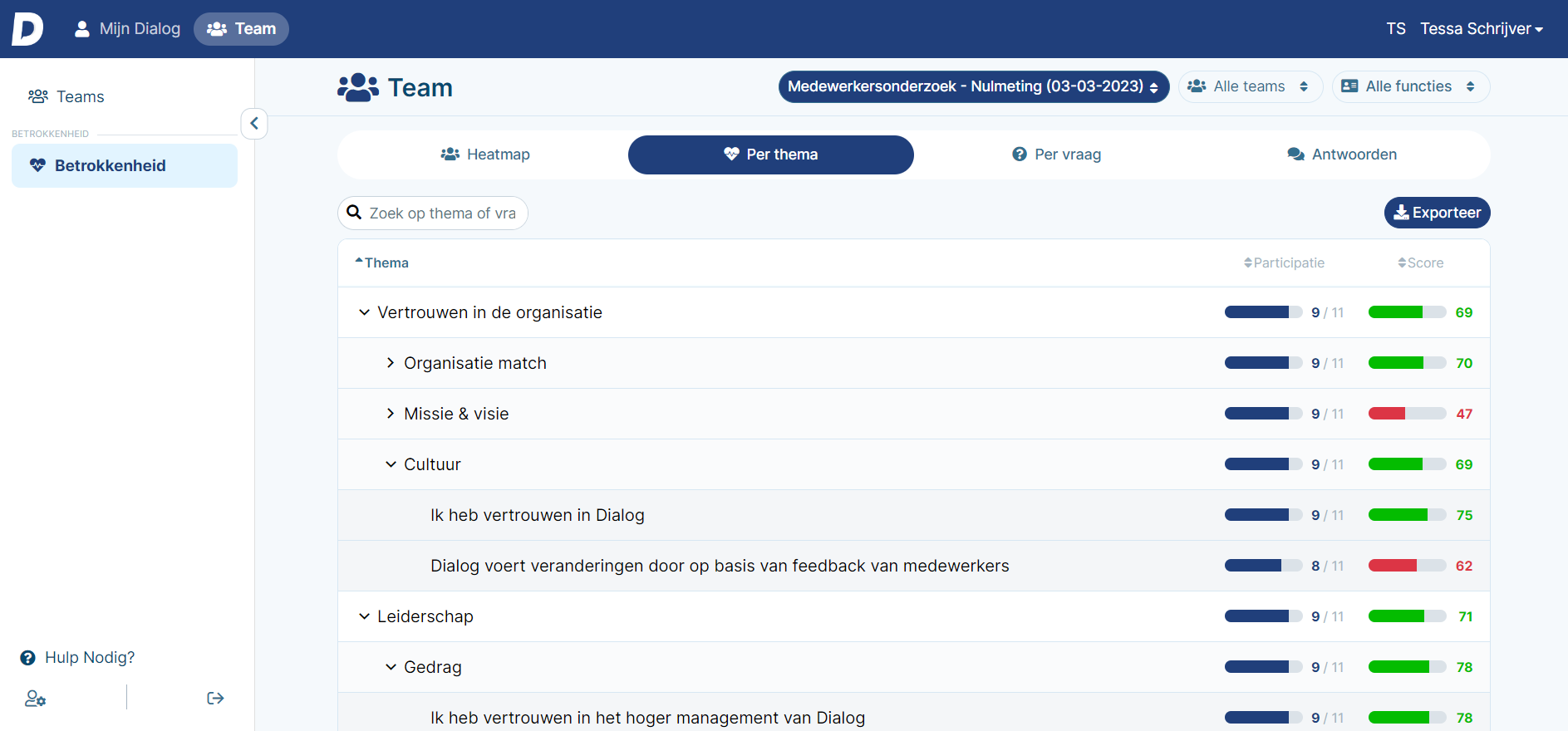The width and height of the screenshot is (1568, 731).
Task: Click the heart pulse icon beside Betrokkenheid
Action: click(37, 165)
